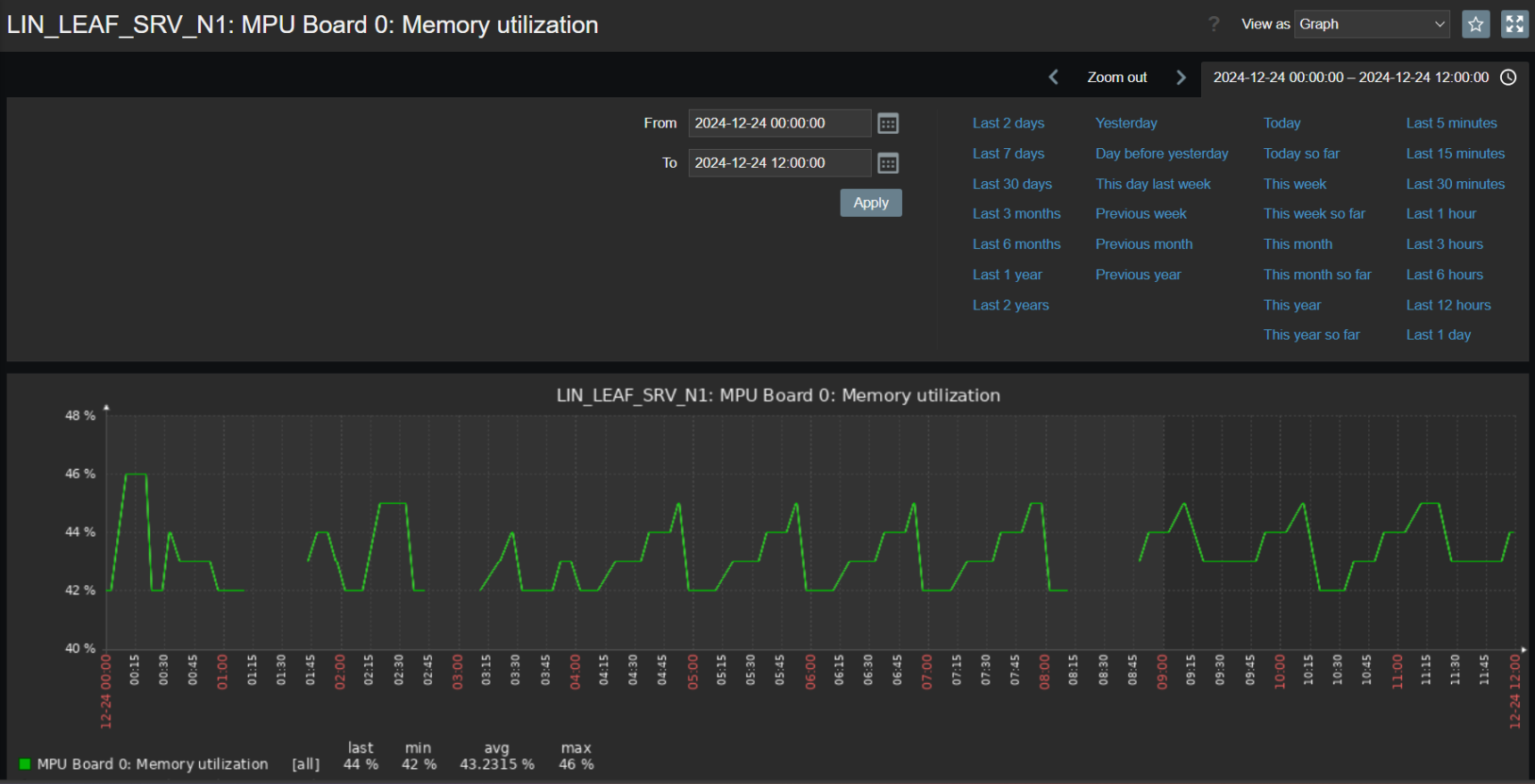Add graph to favorites with star icon
The width and height of the screenshot is (1535, 784).
(1475, 24)
